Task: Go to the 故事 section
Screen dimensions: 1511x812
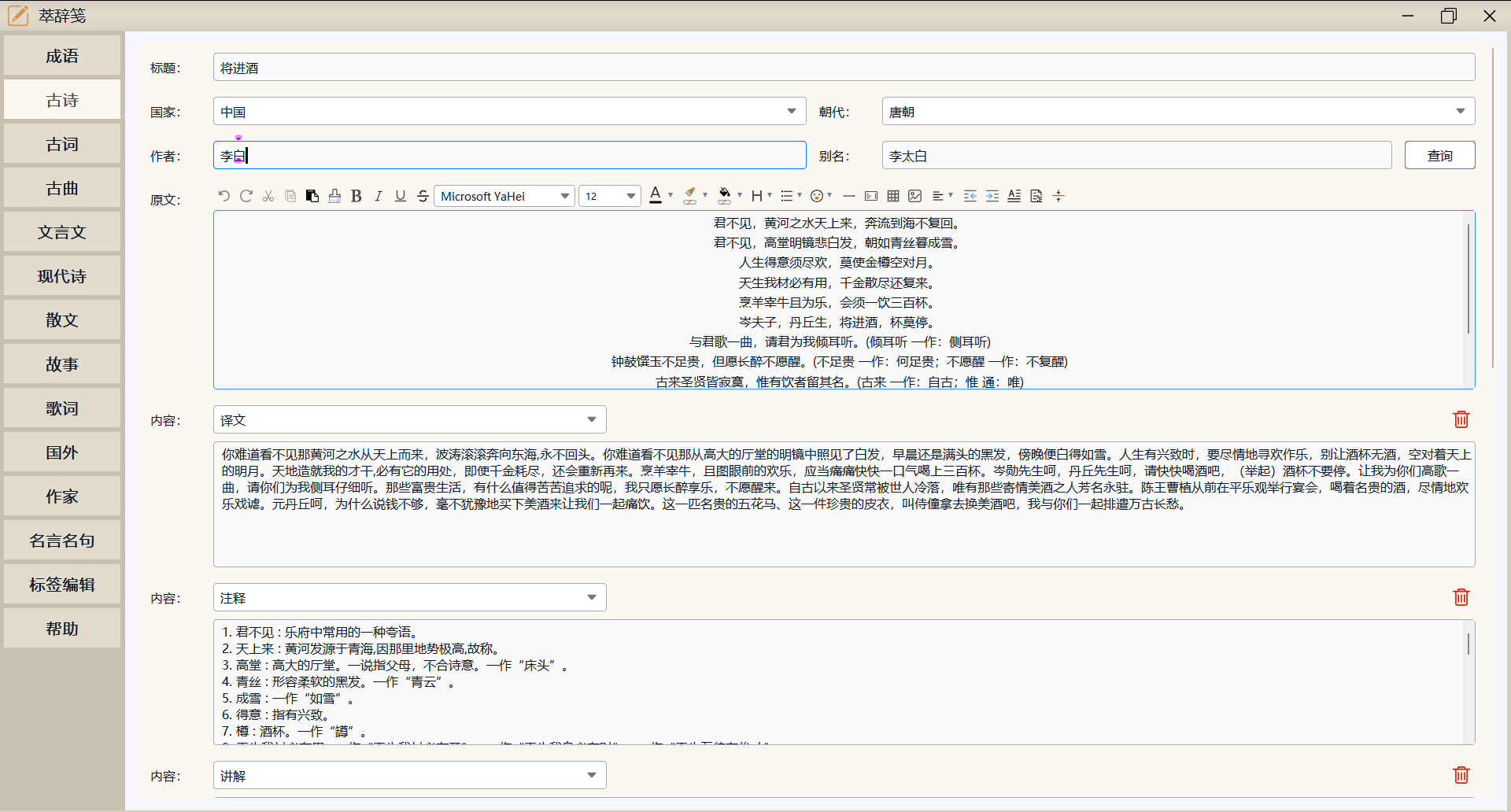Action: (x=62, y=364)
